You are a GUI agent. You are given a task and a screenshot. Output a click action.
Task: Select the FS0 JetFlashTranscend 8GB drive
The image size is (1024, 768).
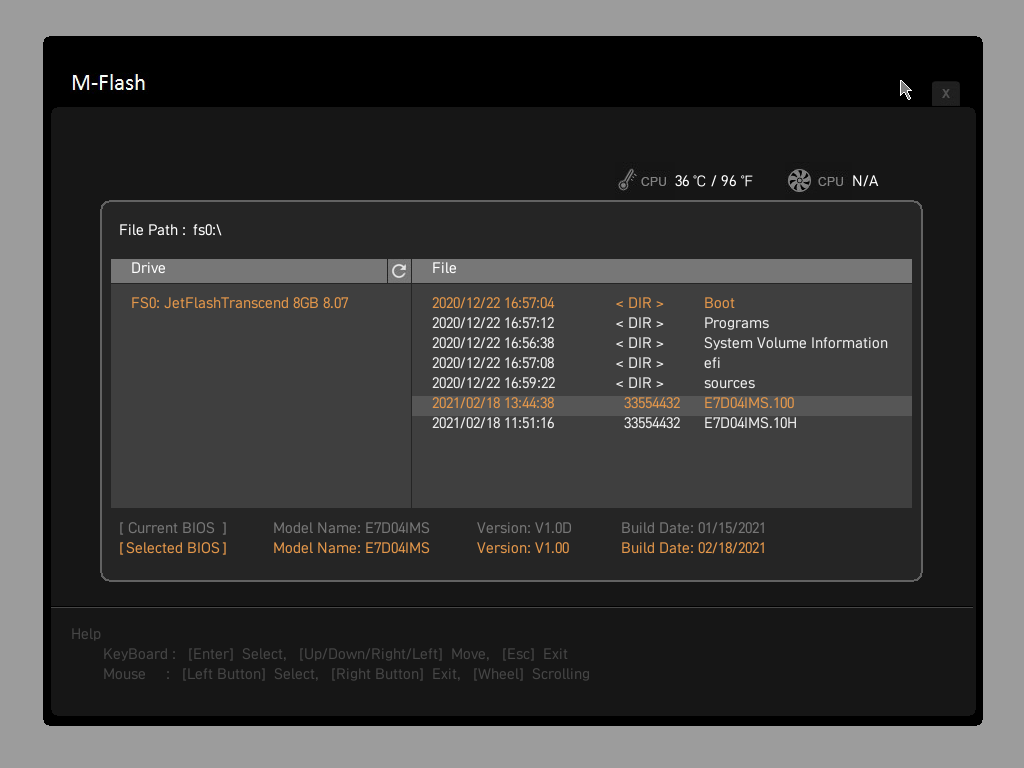pos(240,303)
